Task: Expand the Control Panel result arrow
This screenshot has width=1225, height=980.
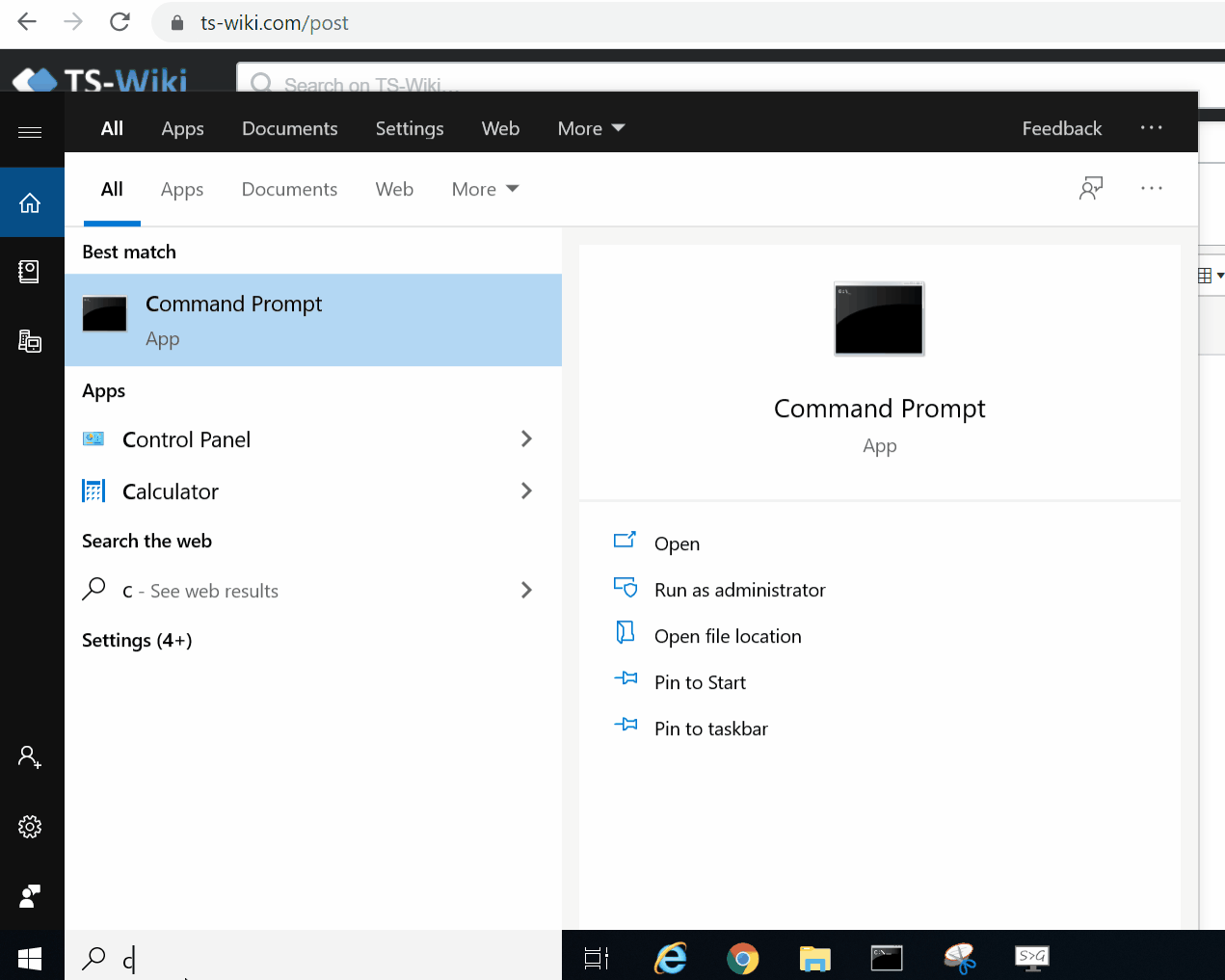Action: [x=526, y=439]
